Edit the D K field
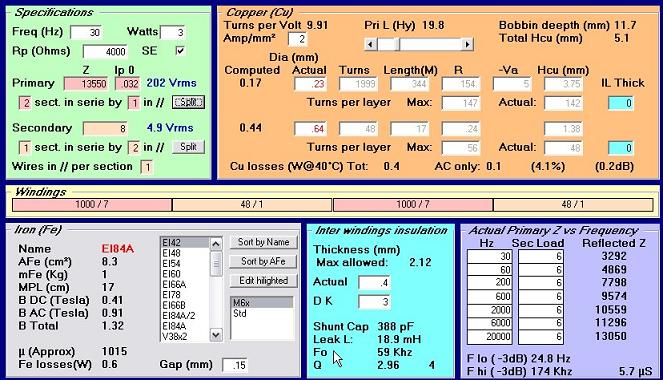Viewport: 663px width, 380px height. pos(374,302)
